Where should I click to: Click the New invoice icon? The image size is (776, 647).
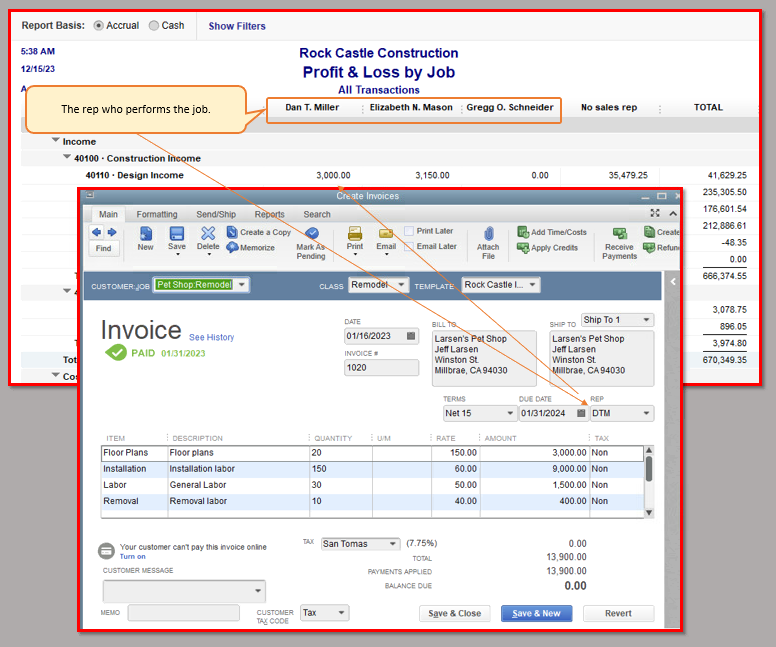coord(146,233)
